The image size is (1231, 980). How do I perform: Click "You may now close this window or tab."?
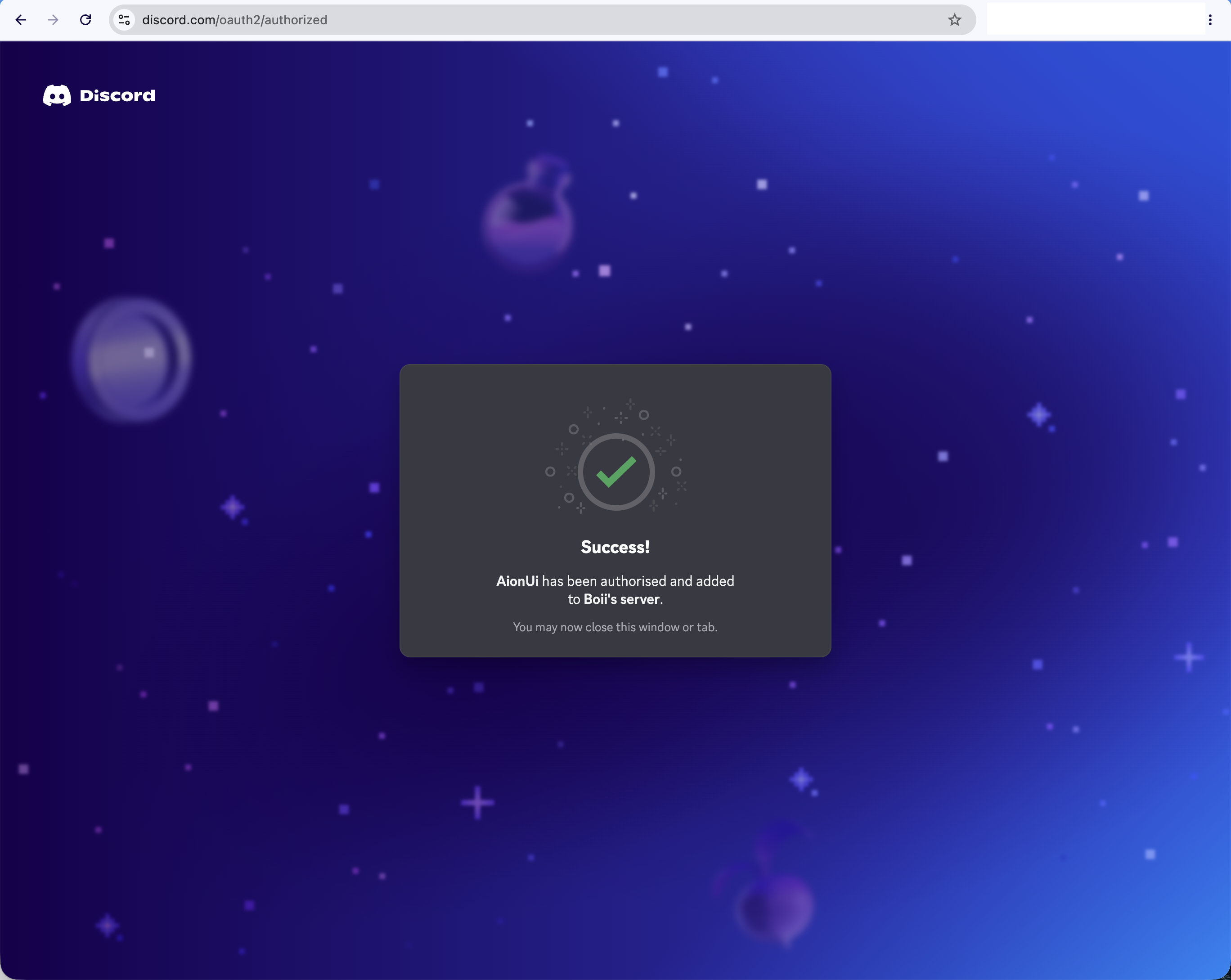point(615,627)
